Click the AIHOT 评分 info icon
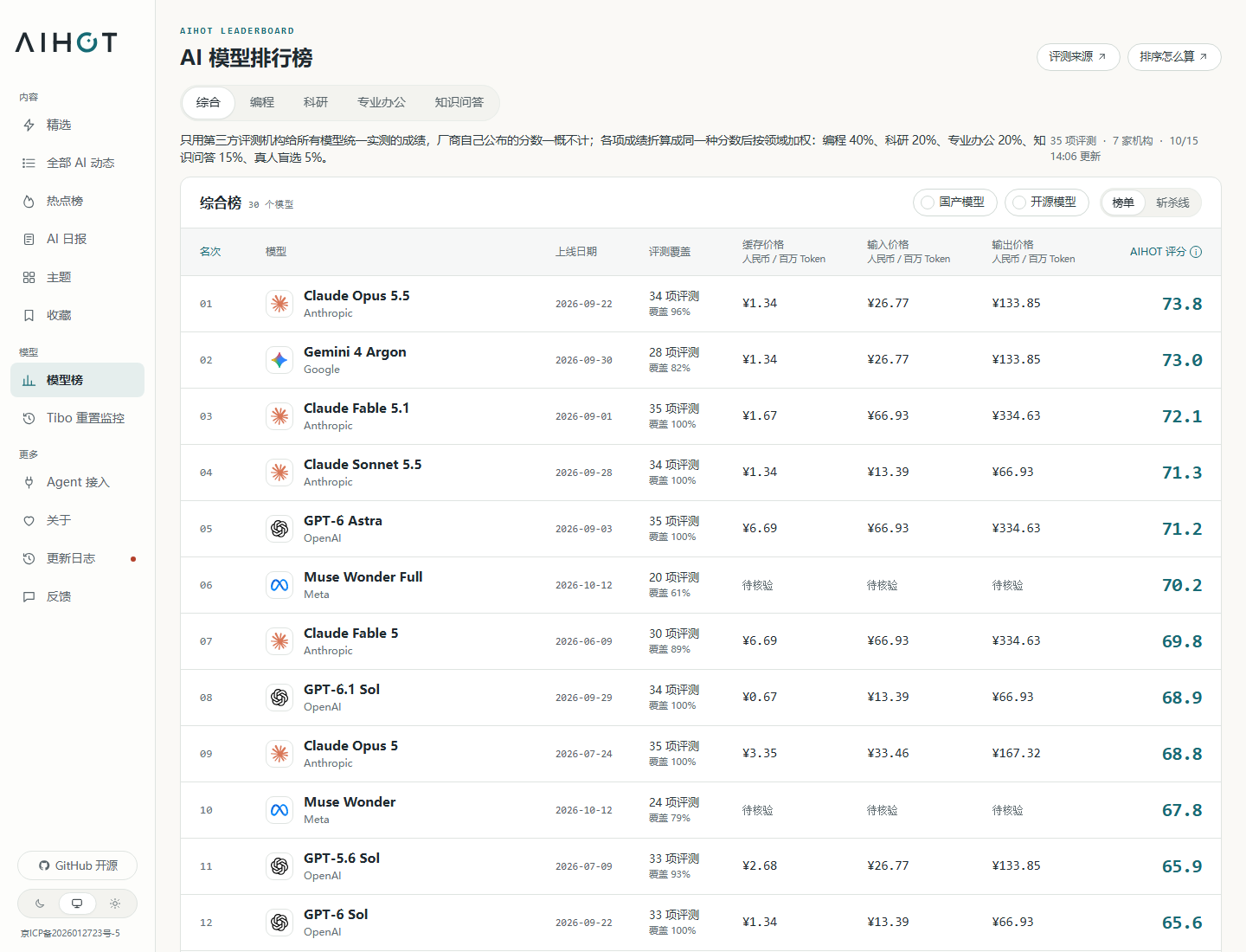 click(x=1196, y=252)
